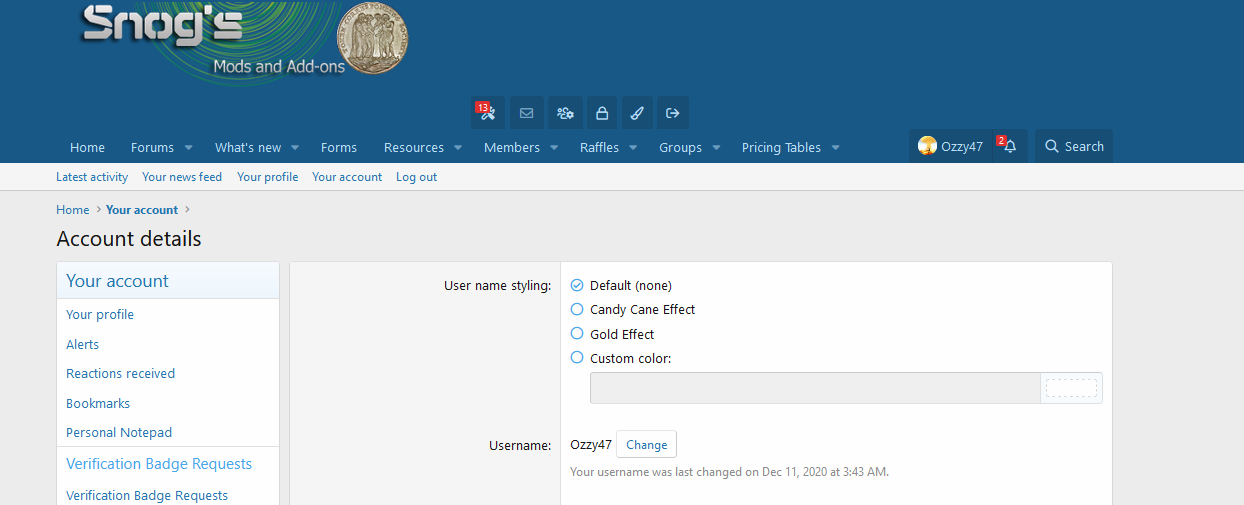Expand the Resources menu dropdown arrow

click(x=458, y=148)
